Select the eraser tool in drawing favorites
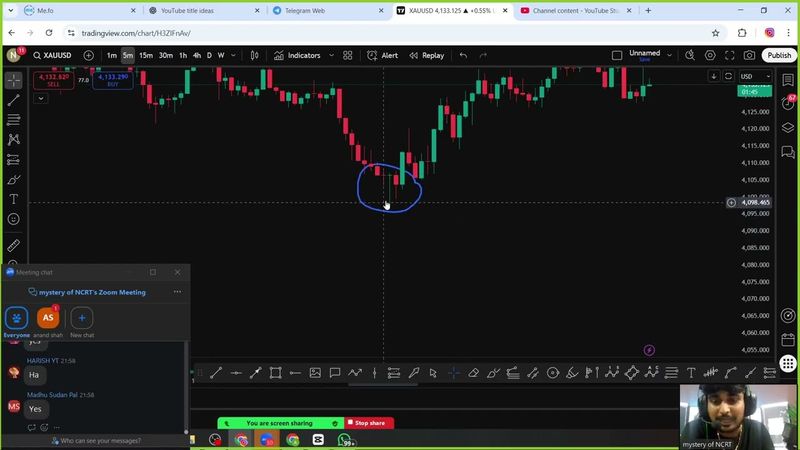800x450 pixels. pyautogui.click(x=473, y=373)
